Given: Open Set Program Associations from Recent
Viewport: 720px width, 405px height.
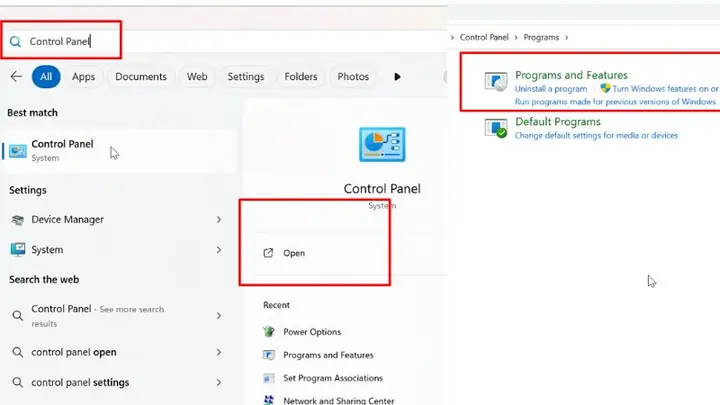Looking at the screenshot, I should tap(333, 378).
